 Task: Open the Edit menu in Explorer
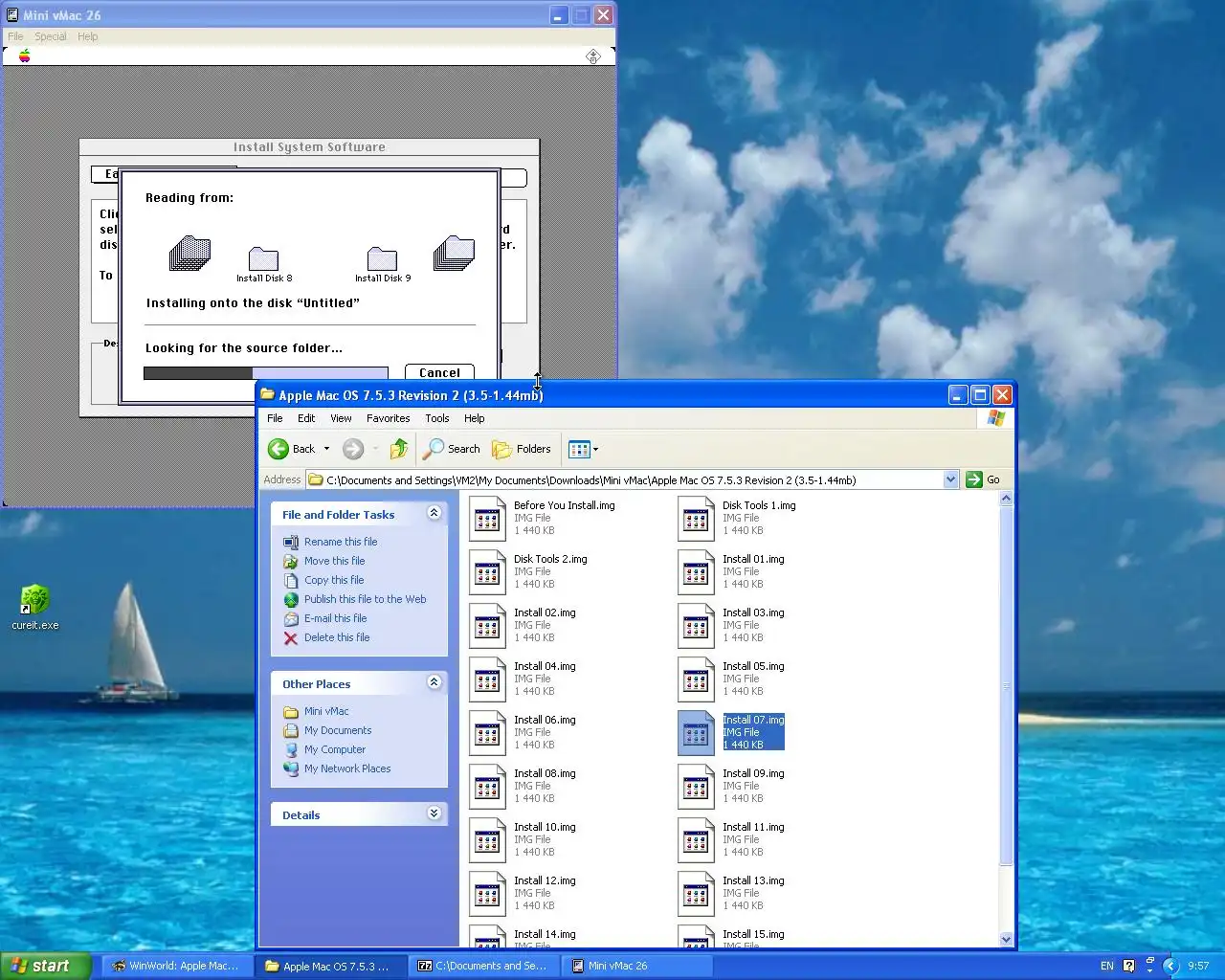[x=306, y=418]
